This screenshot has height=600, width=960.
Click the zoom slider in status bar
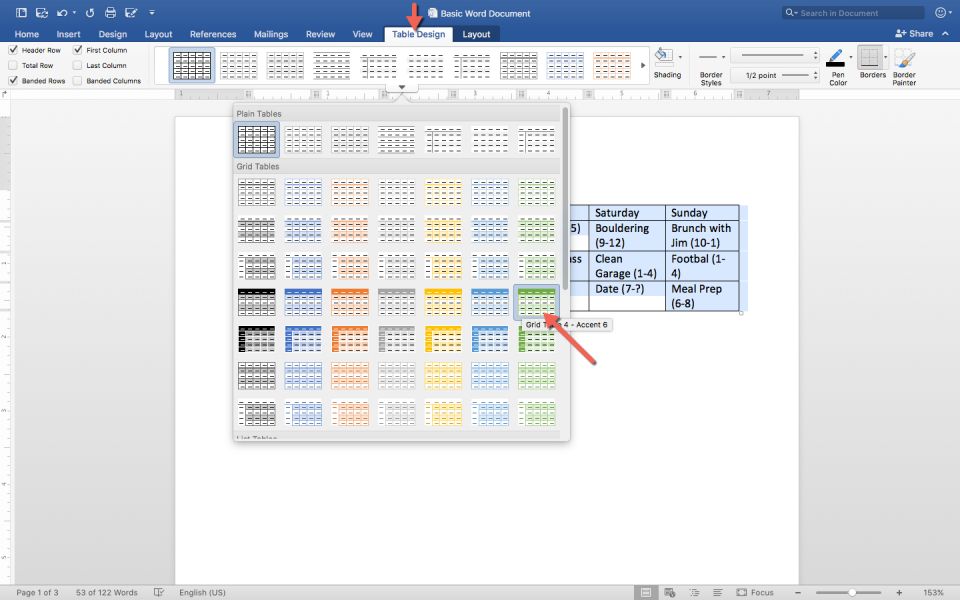pyautogui.click(x=851, y=592)
